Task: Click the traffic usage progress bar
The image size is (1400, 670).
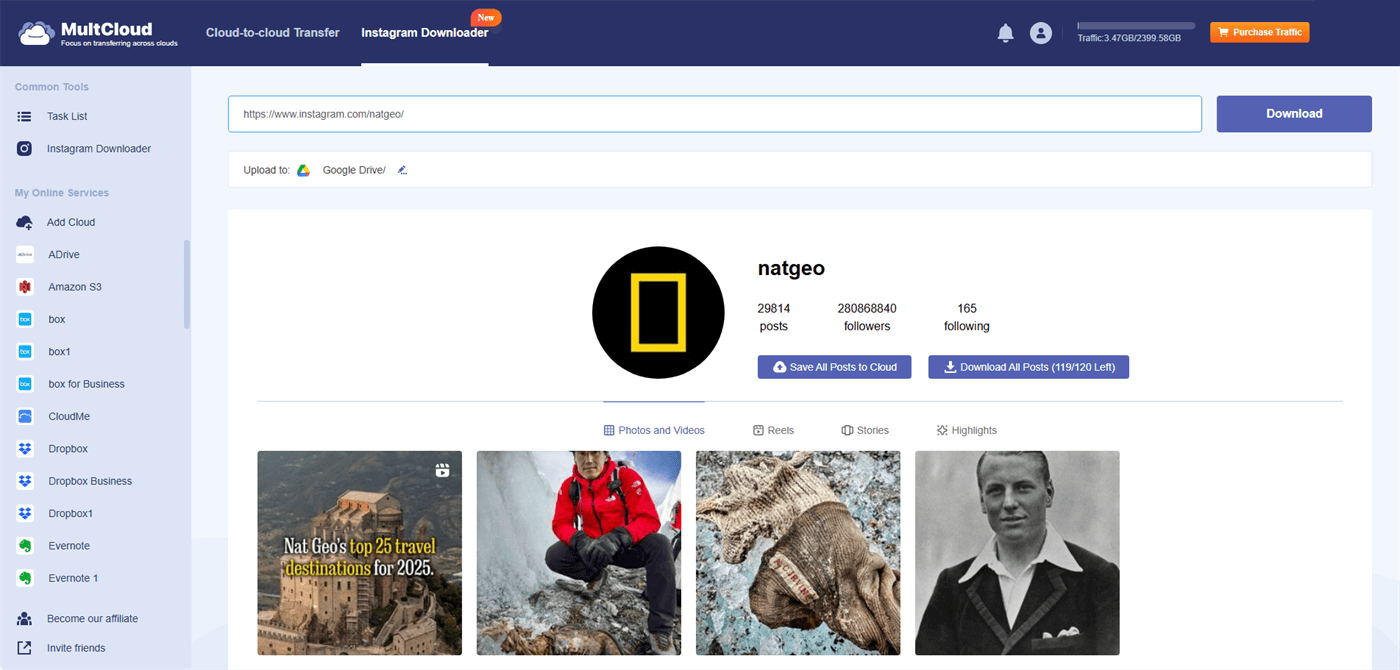Action: [1136, 25]
